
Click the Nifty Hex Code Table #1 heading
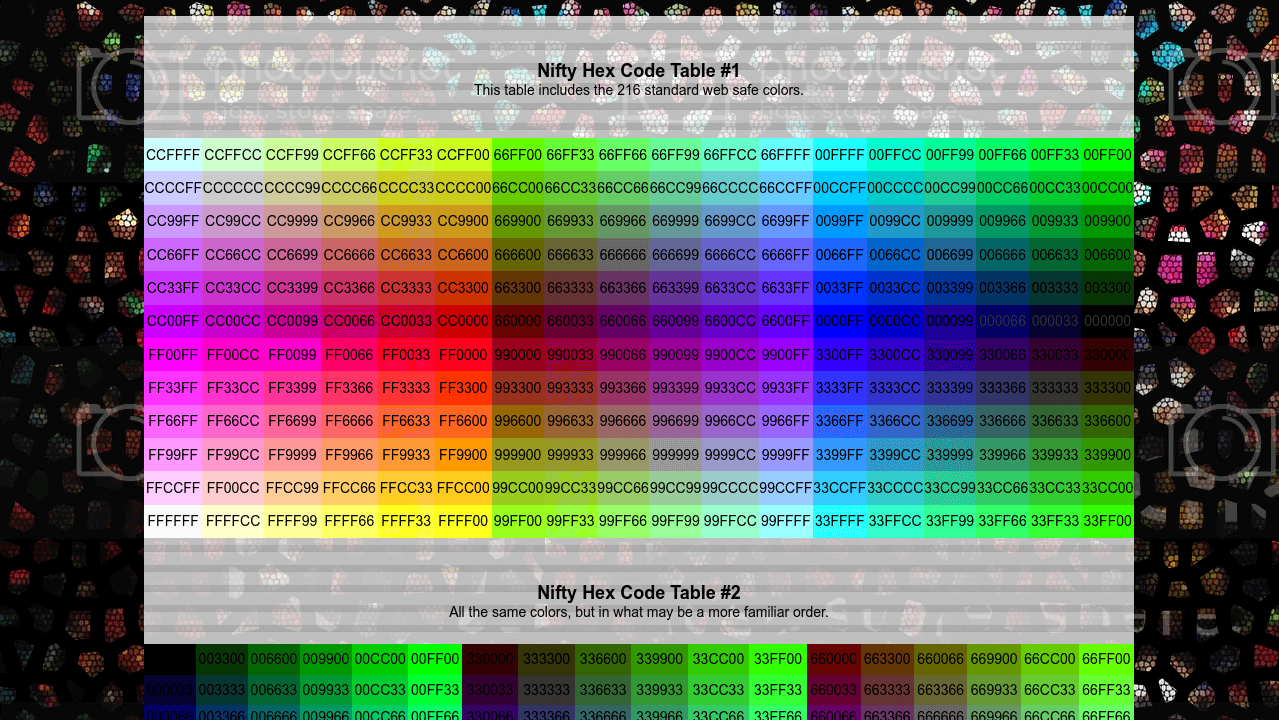[638, 71]
